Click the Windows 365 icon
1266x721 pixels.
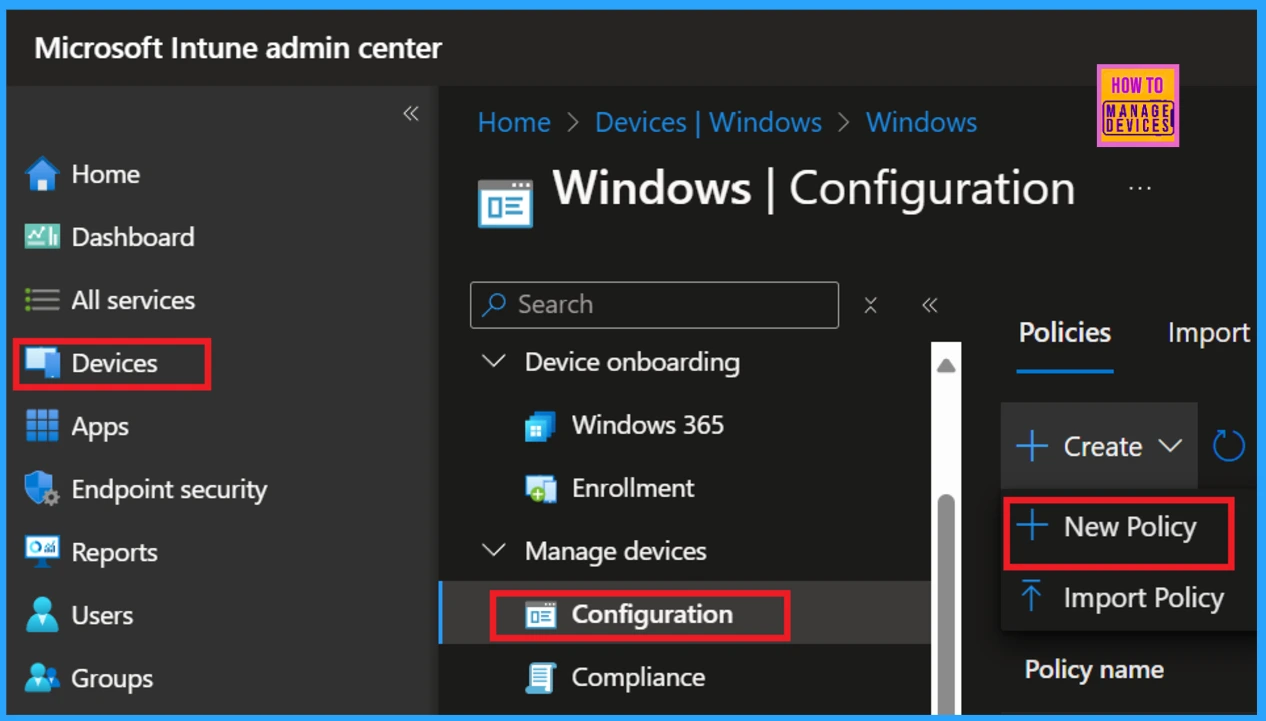click(540, 426)
